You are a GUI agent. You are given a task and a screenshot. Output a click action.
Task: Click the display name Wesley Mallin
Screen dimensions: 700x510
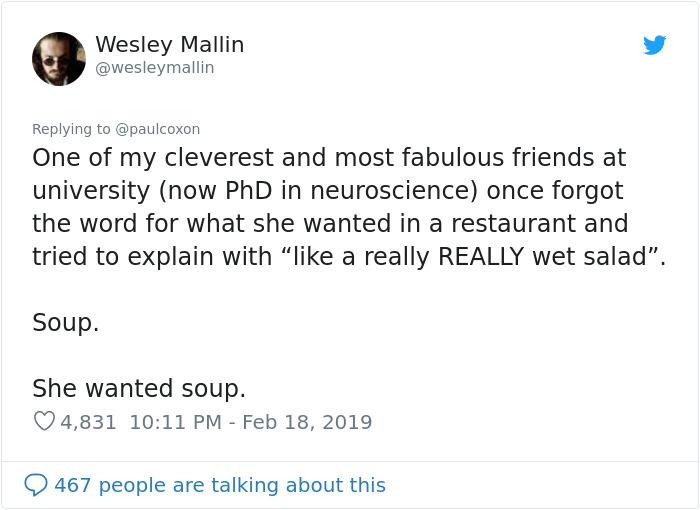point(169,45)
